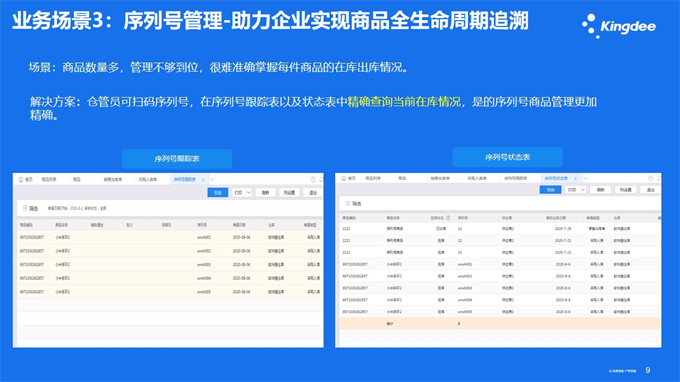680x382 pixels.
Task: Click the info icon beside 在库状态 column header
Action: 448,218
